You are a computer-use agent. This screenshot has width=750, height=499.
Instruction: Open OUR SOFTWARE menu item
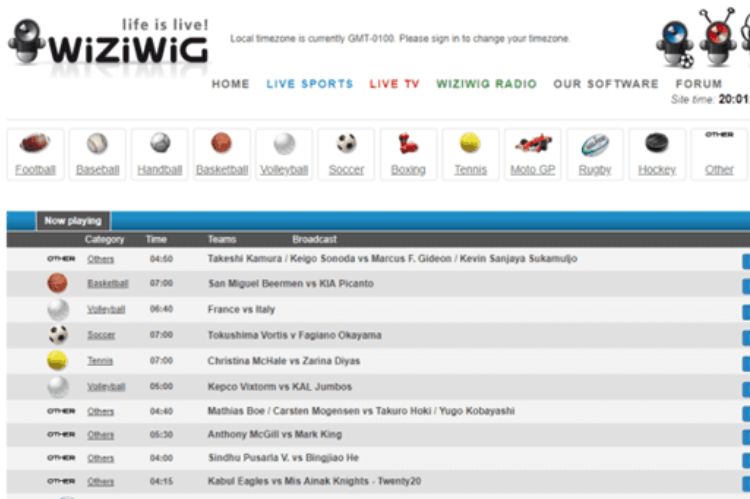(x=606, y=84)
